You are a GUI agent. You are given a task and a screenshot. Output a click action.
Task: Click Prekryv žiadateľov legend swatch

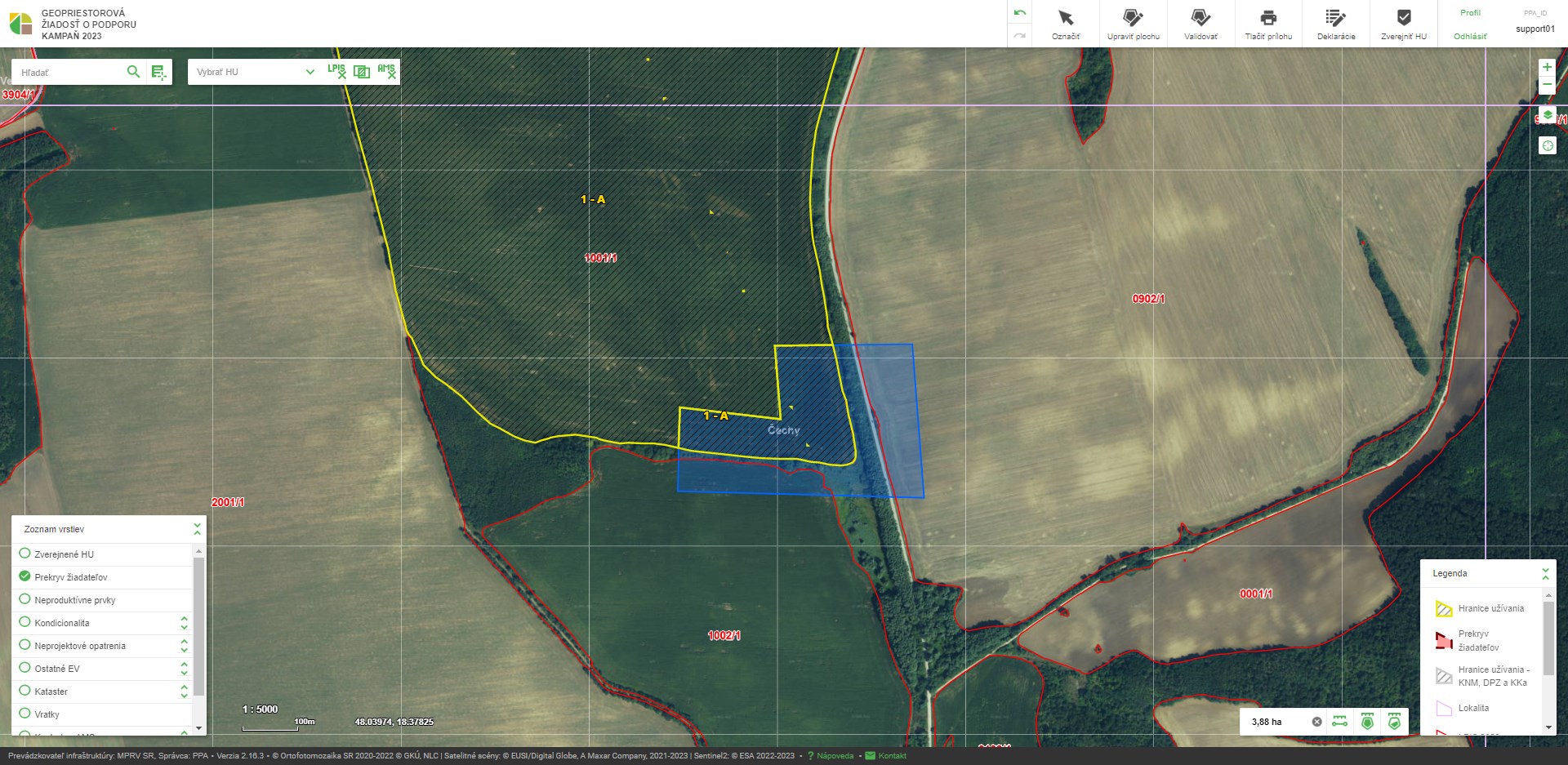[1444, 640]
